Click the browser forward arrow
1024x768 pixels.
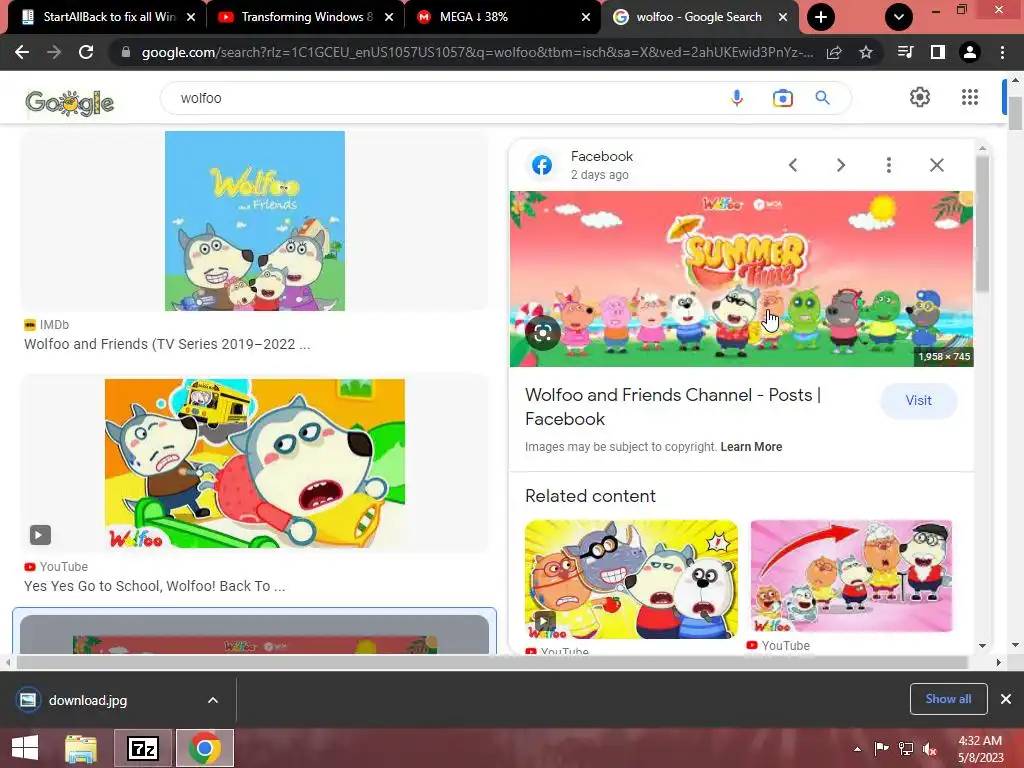(54, 52)
